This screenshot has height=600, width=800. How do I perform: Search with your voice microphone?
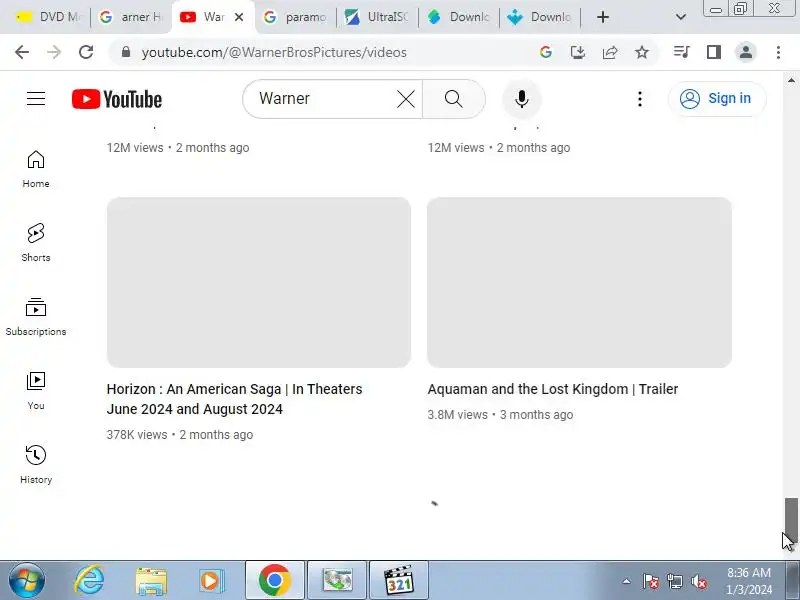521,99
